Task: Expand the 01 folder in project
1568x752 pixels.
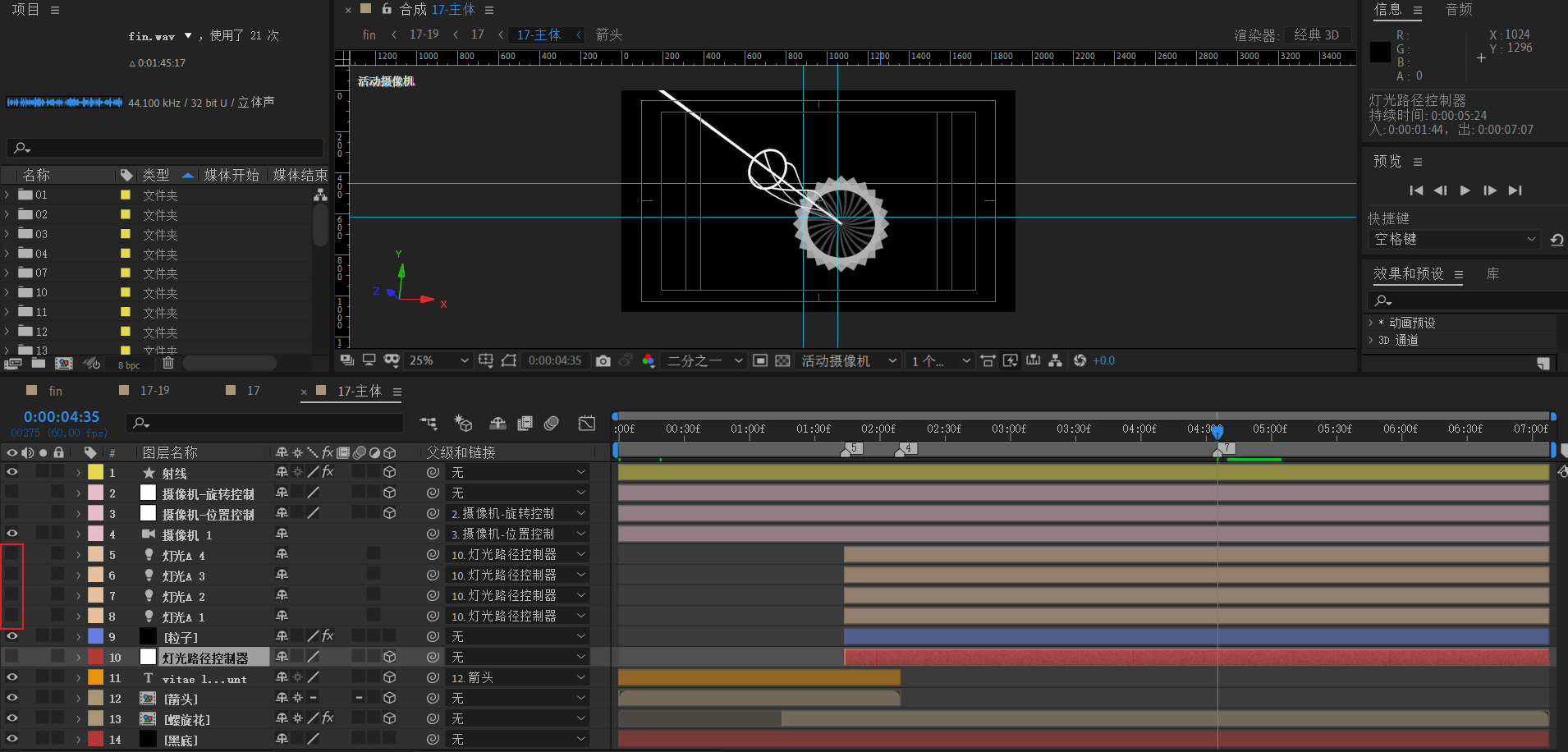Action: tap(7, 195)
